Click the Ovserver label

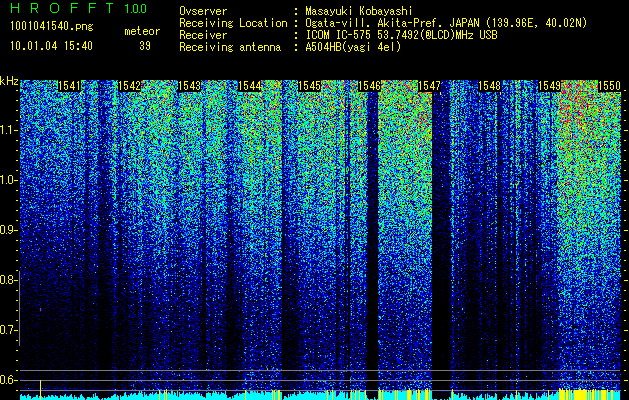point(203,11)
